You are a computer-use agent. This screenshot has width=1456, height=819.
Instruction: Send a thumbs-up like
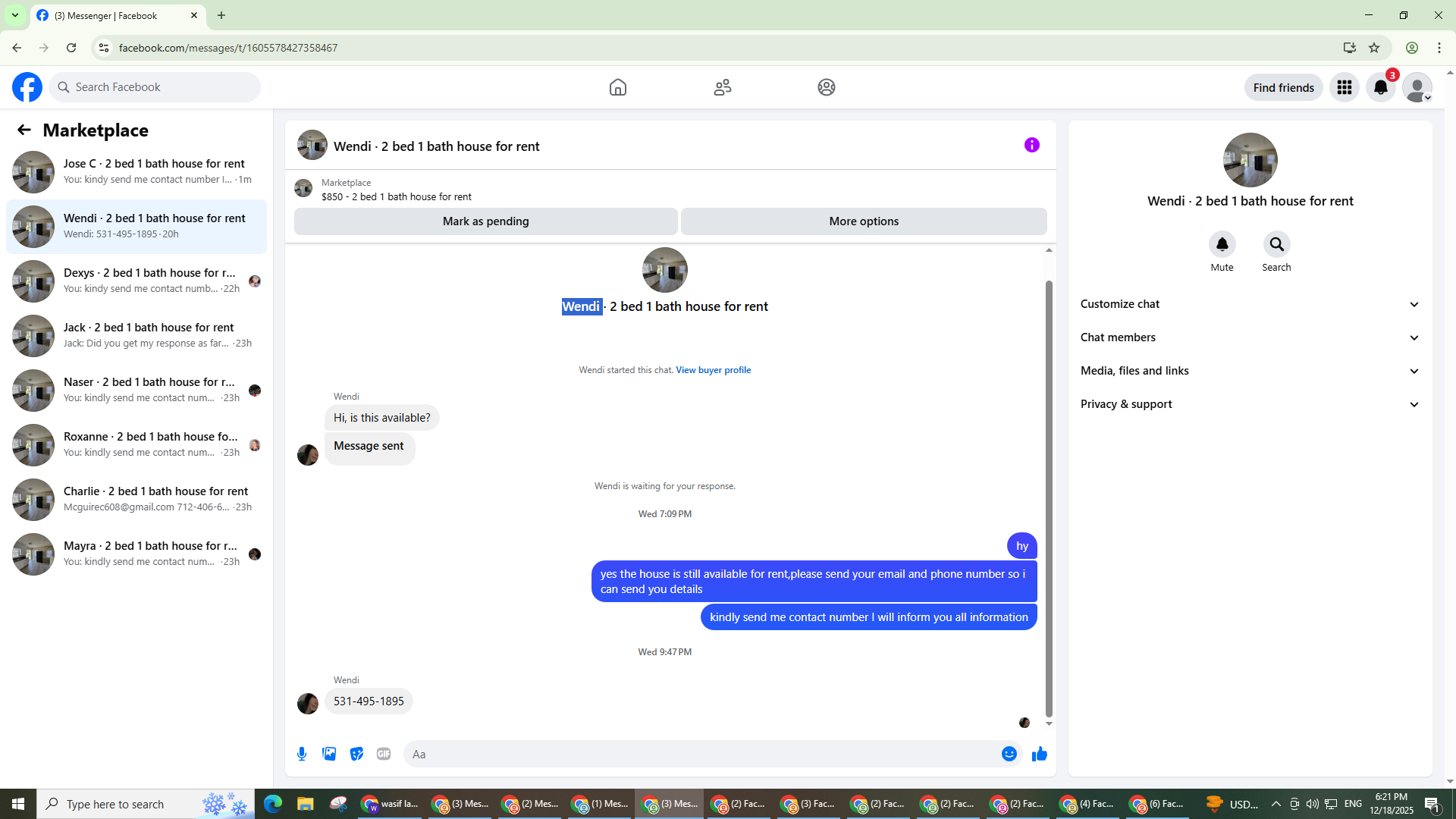point(1040,754)
